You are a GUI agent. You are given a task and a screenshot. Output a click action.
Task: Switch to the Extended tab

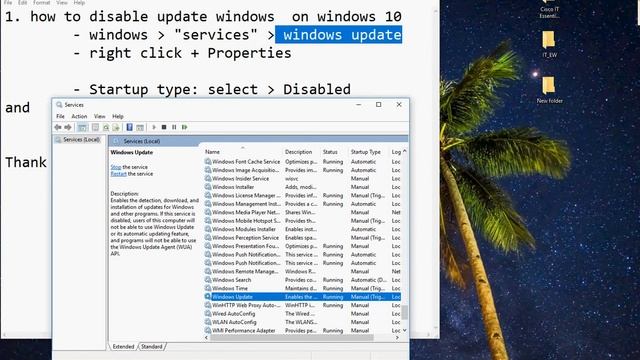(x=123, y=347)
